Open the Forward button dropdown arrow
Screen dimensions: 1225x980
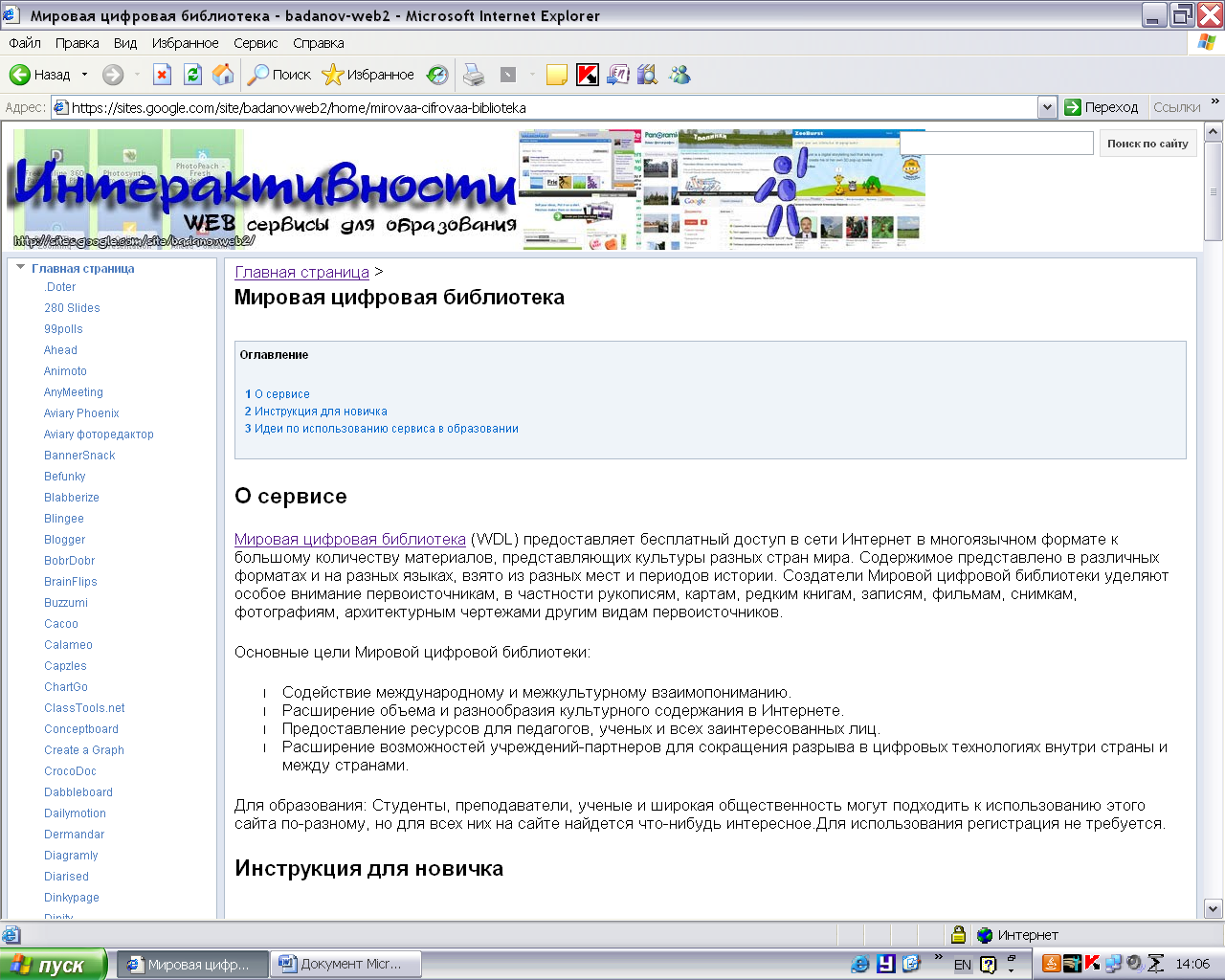(x=137, y=75)
